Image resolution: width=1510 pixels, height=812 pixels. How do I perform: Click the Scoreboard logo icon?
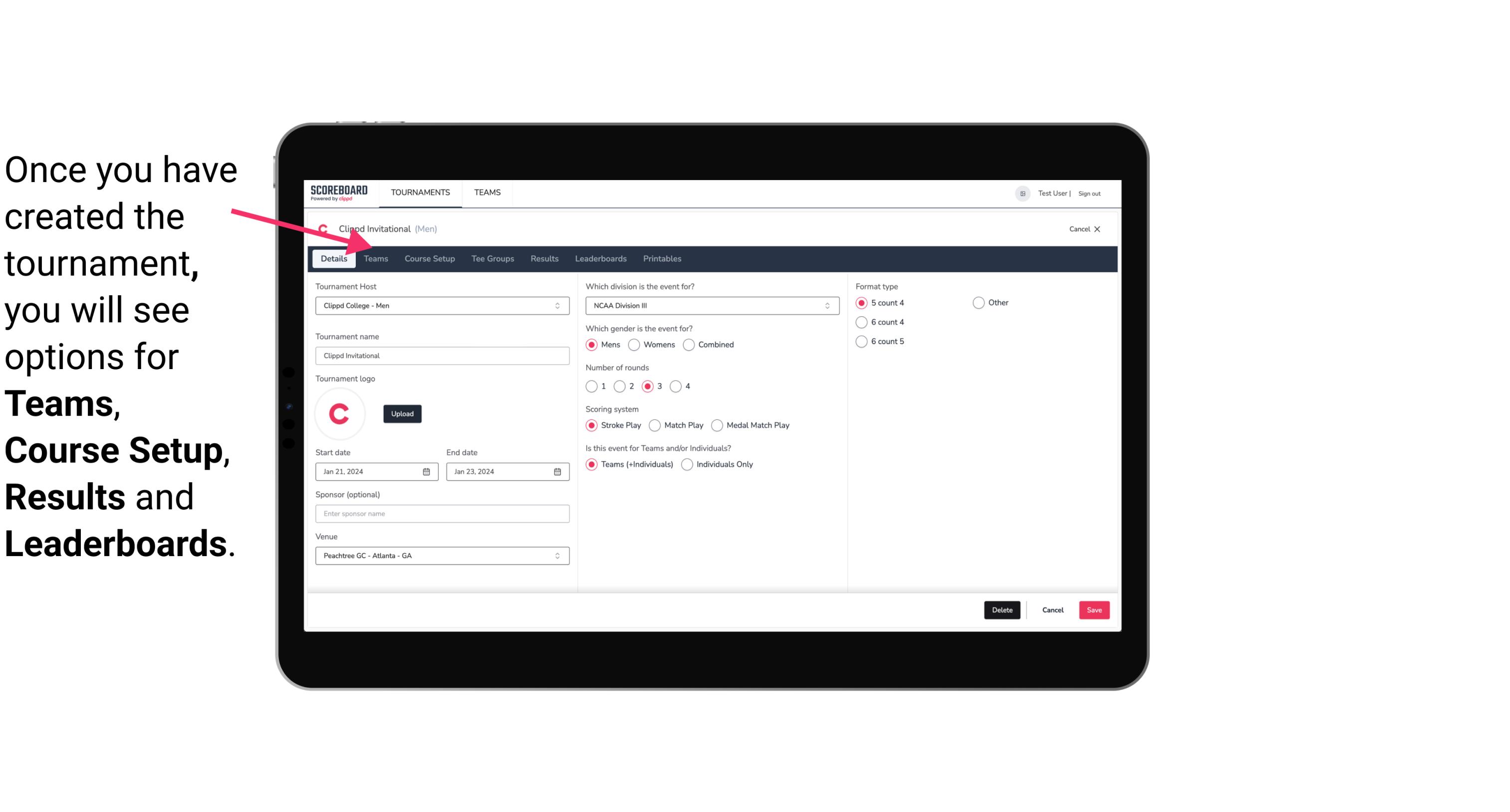339,193
